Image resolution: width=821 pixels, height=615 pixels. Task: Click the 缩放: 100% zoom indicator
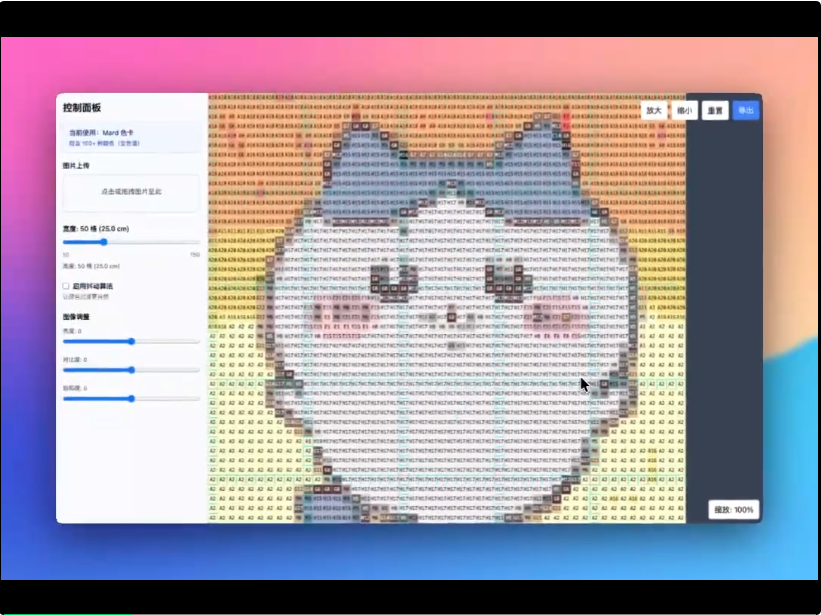tap(734, 509)
